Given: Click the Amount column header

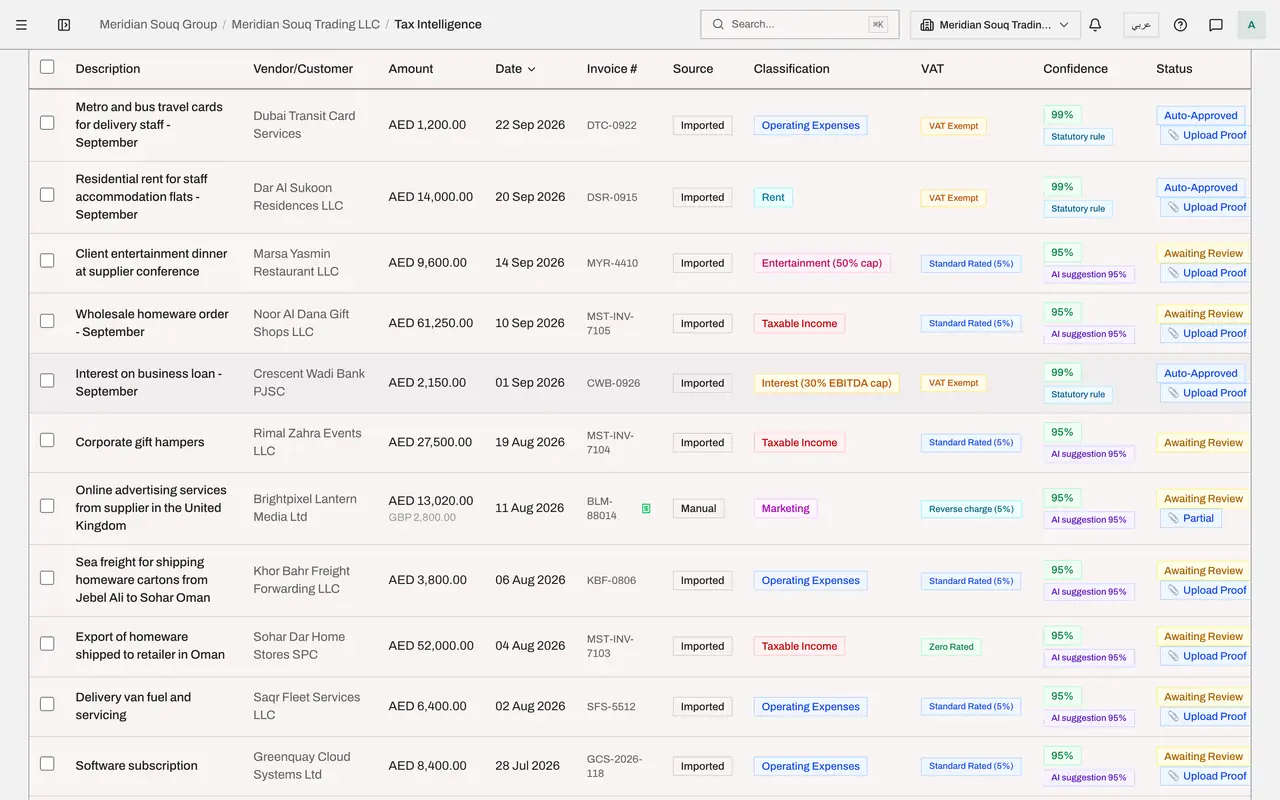Looking at the screenshot, I should [411, 69].
